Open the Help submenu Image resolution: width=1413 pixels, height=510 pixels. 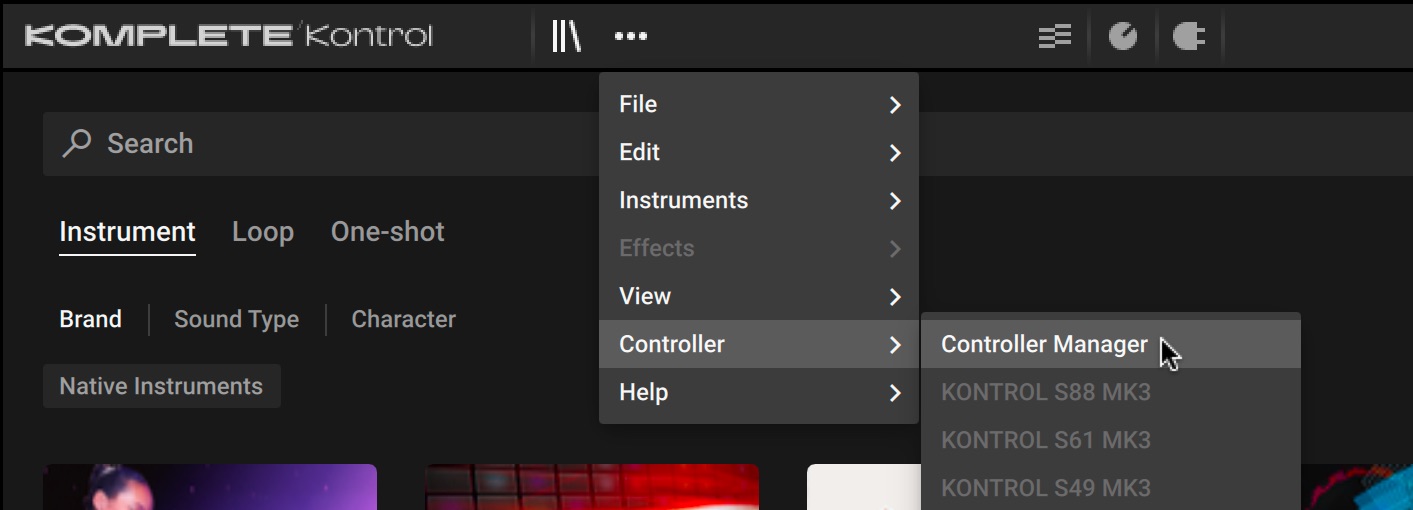[759, 392]
